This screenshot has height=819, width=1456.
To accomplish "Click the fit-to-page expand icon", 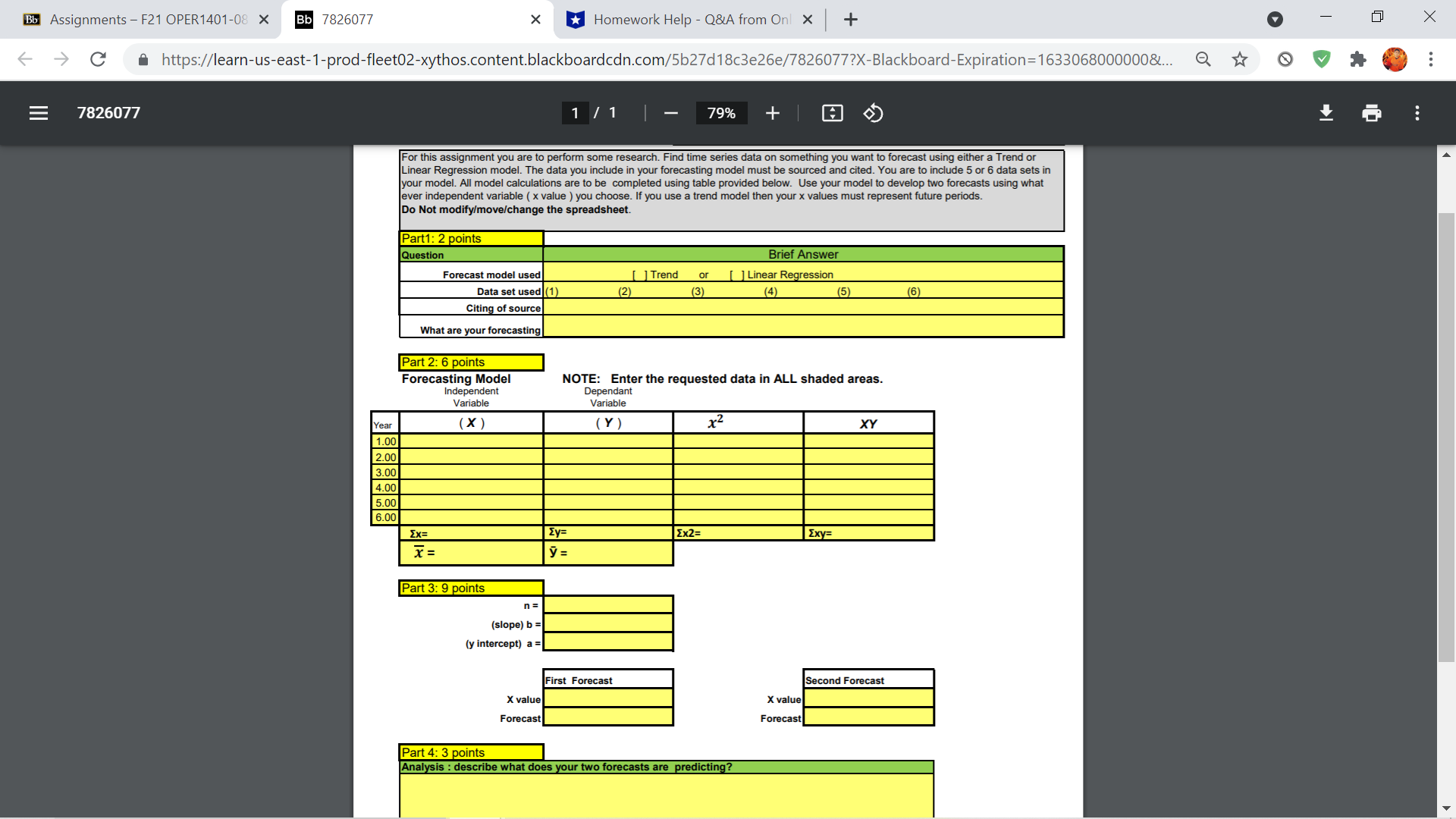I will coord(832,112).
